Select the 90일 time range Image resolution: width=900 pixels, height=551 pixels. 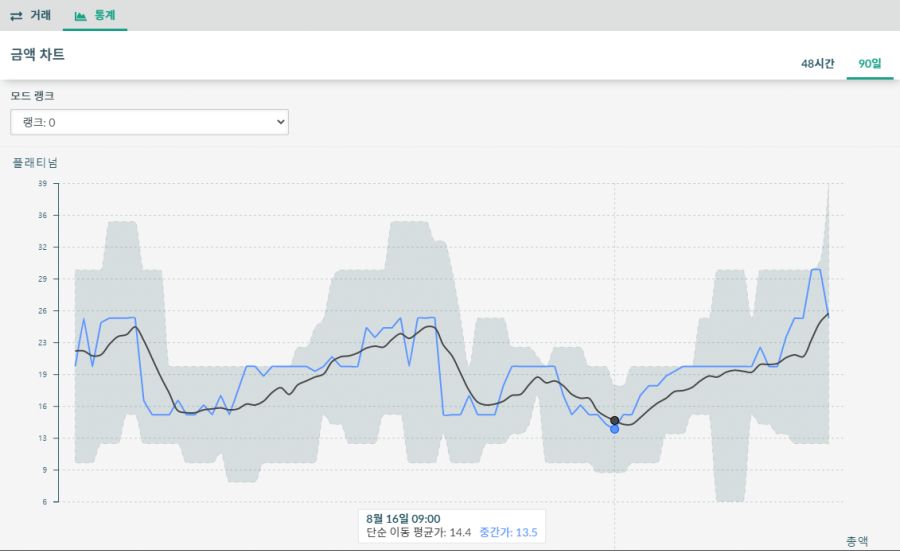(869, 63)
